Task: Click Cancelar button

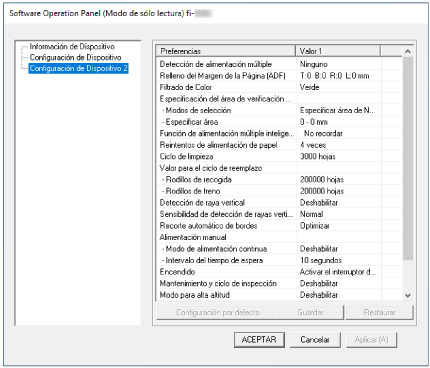Action: tap(315, 340)
